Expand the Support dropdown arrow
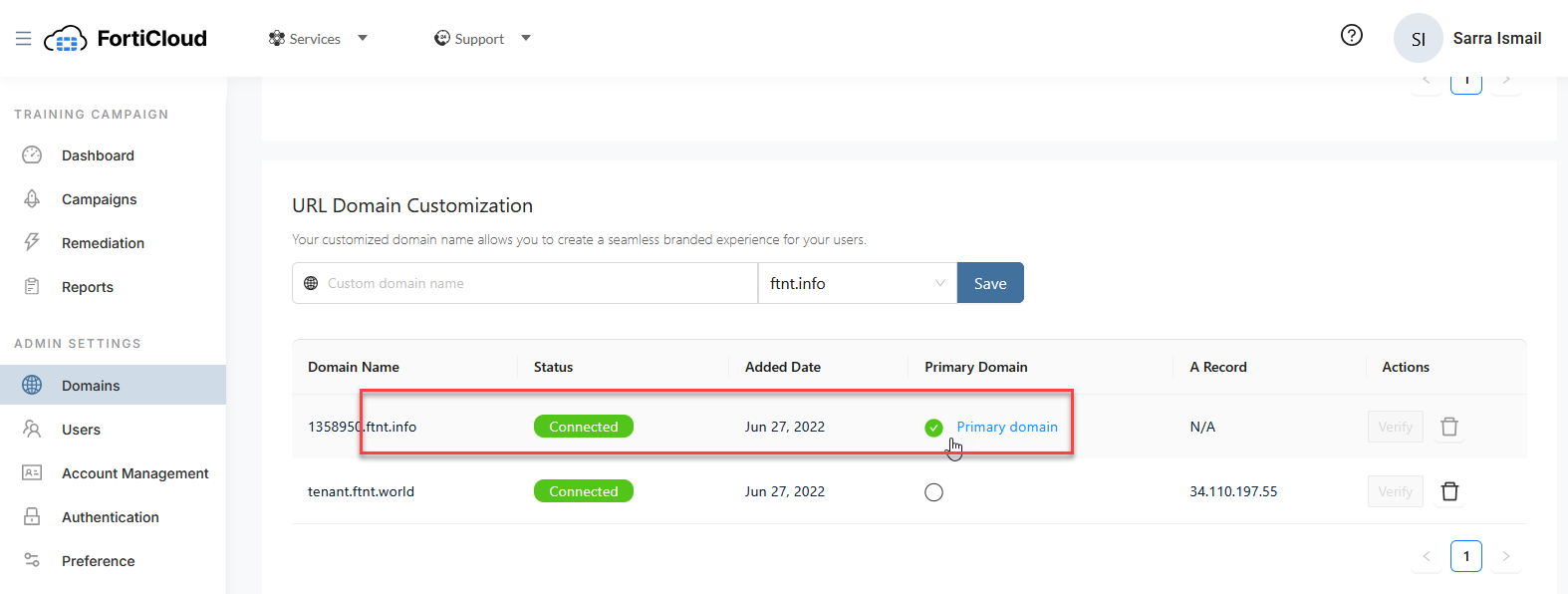 (x=526, y=39)
